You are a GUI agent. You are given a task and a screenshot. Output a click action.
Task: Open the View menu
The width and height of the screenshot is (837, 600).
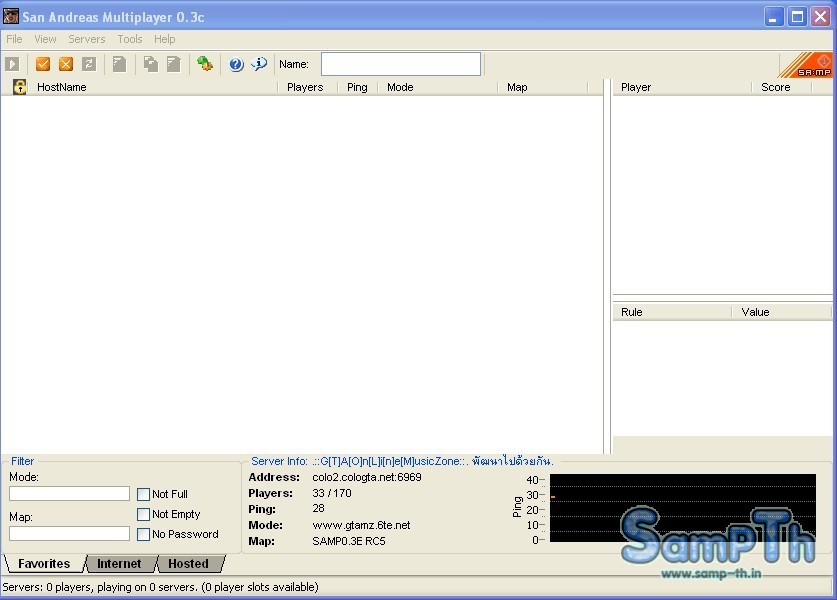[45, 39]
